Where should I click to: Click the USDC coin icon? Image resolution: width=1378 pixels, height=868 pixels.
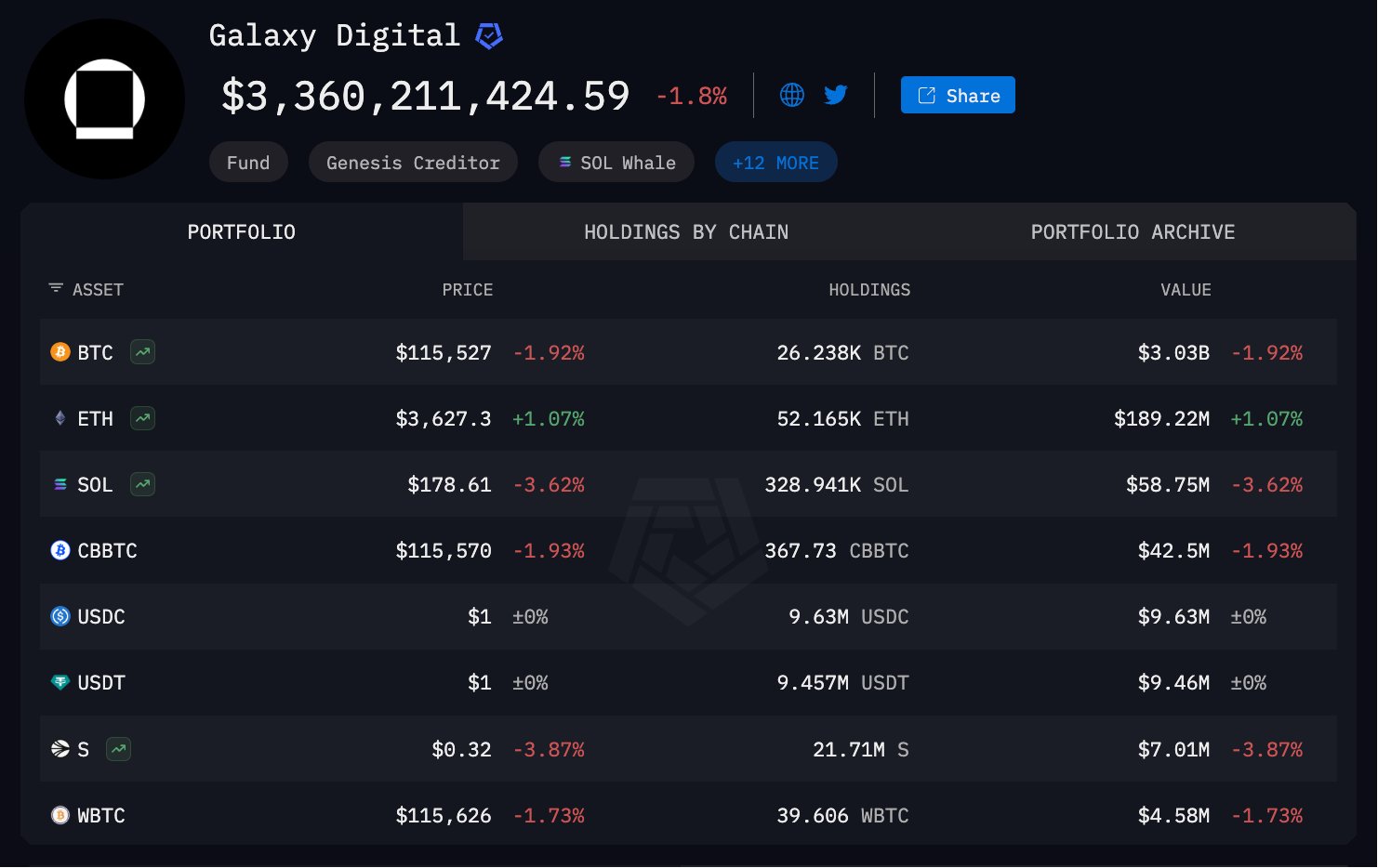60,616
